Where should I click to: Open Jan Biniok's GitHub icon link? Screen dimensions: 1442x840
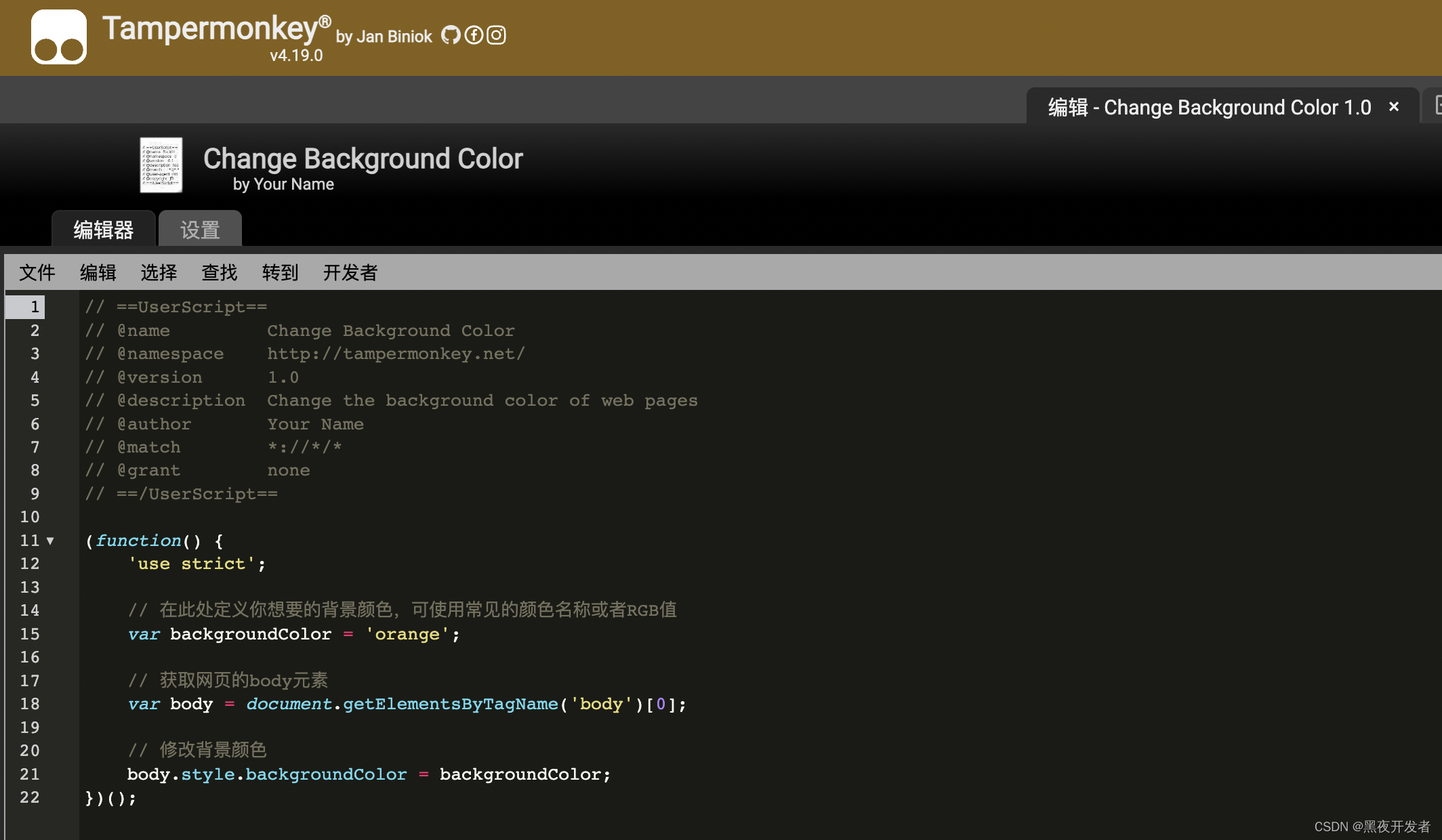coord(451,35)
